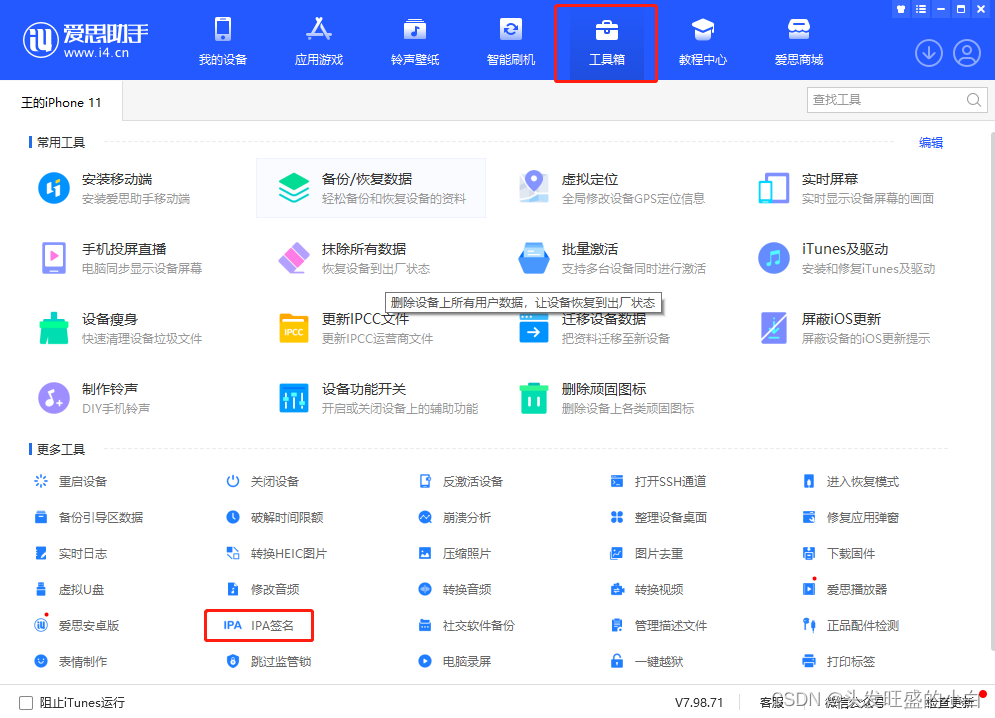Open 修复应用弹窗 tool

coord(851,517)
